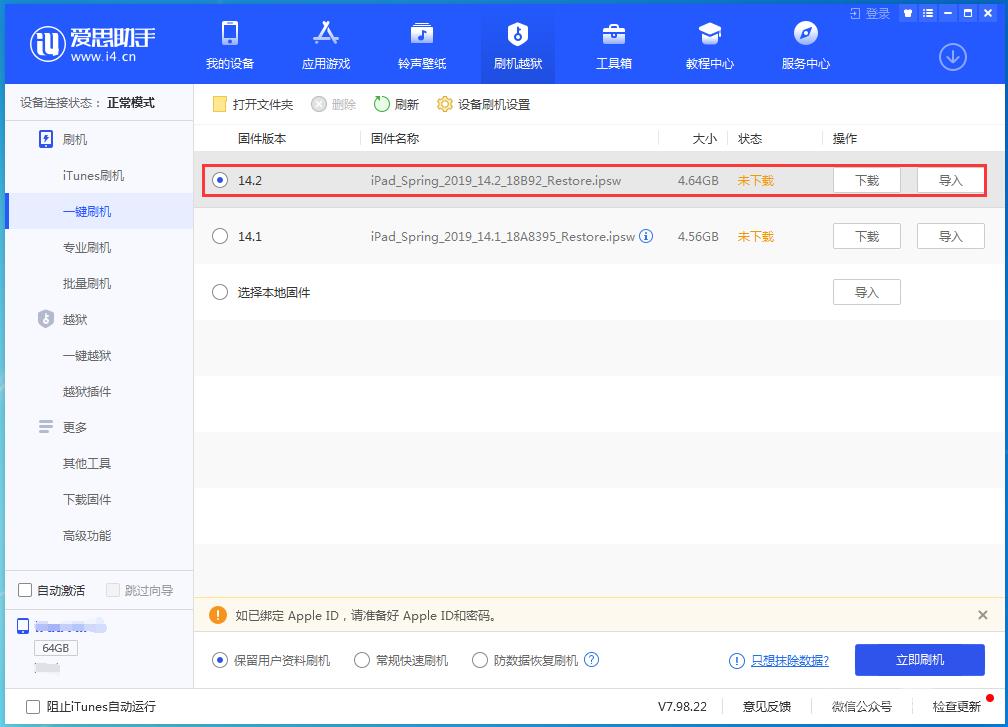Switch to the 工具箱 tab
This screenshot has width=1008, height=727.
point(613,44)
